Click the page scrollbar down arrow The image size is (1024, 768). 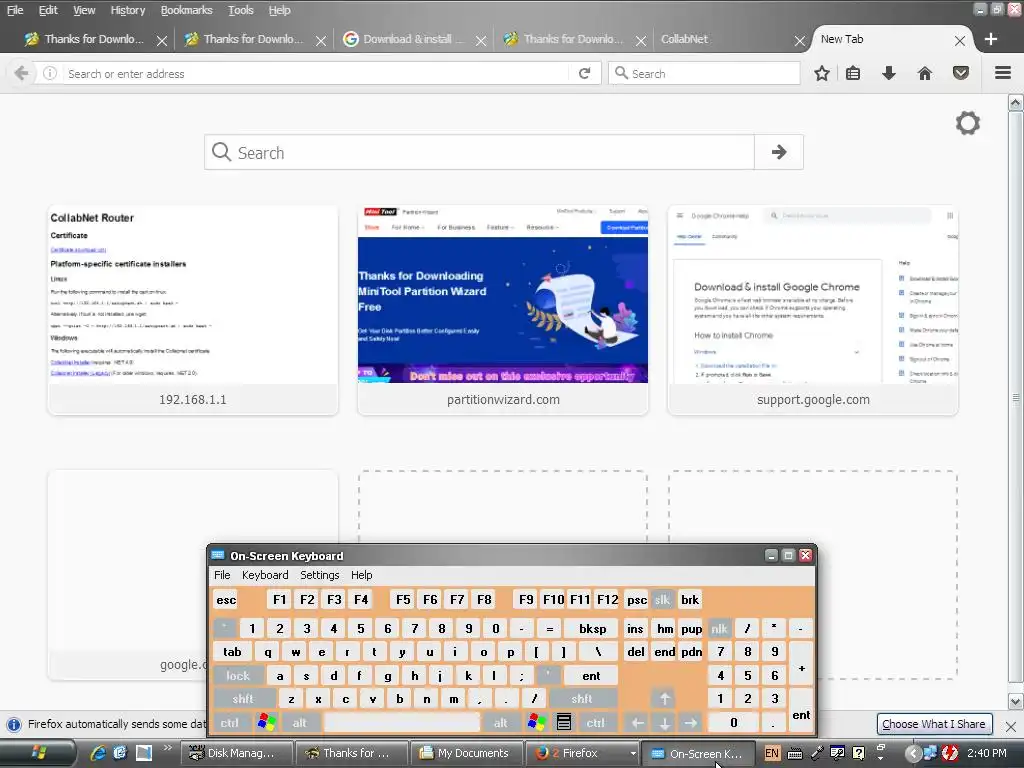[1015, 701]
